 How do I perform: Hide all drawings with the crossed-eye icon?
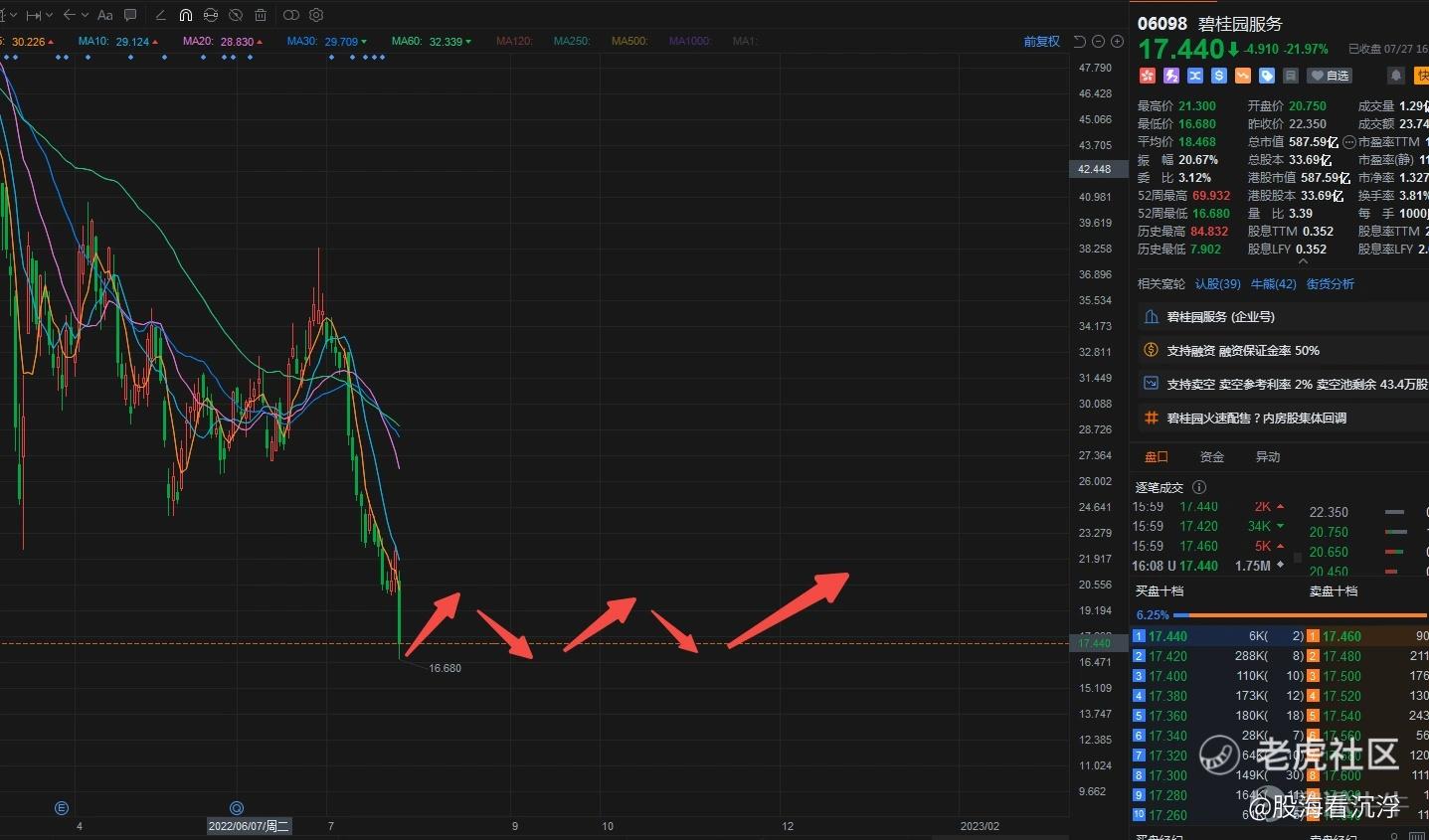tap(236, 15)
